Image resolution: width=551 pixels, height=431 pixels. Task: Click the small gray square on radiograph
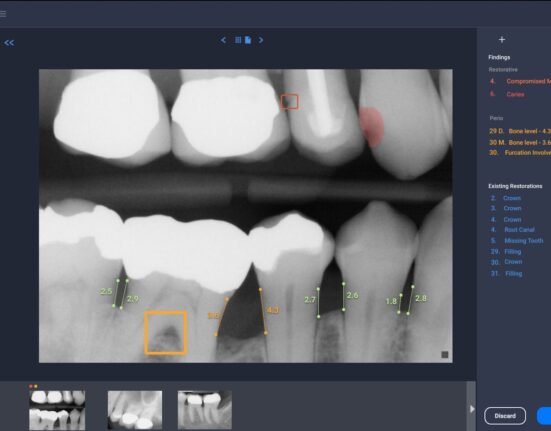(x=445, y=355)
